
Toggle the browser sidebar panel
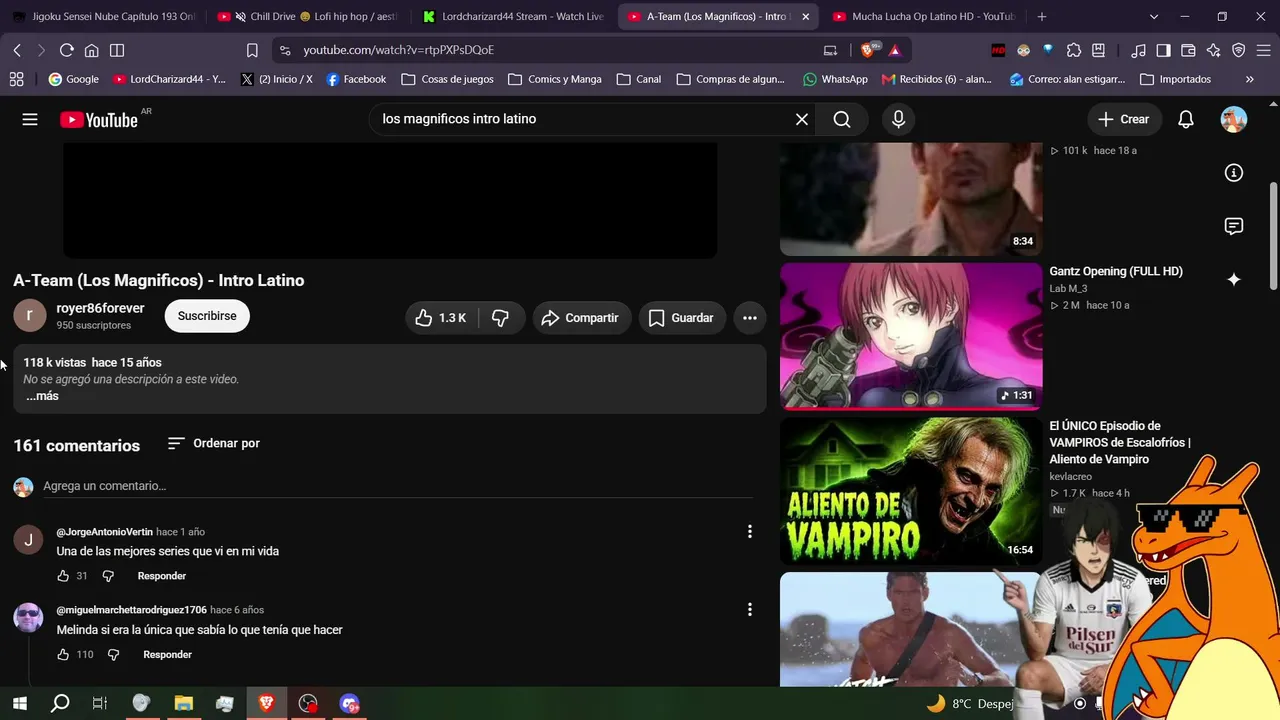point(1164,50)
